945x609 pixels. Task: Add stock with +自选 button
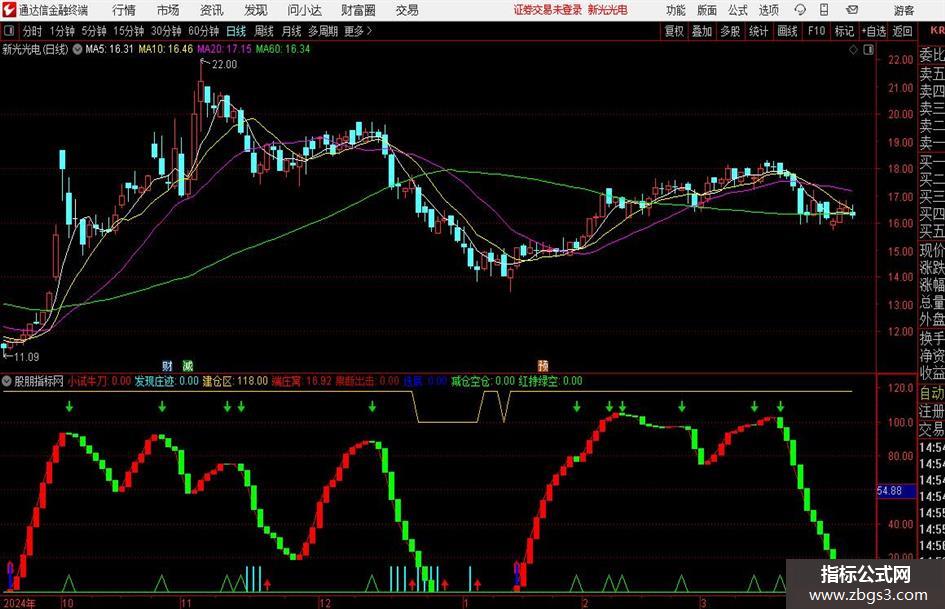coord(873,31)
